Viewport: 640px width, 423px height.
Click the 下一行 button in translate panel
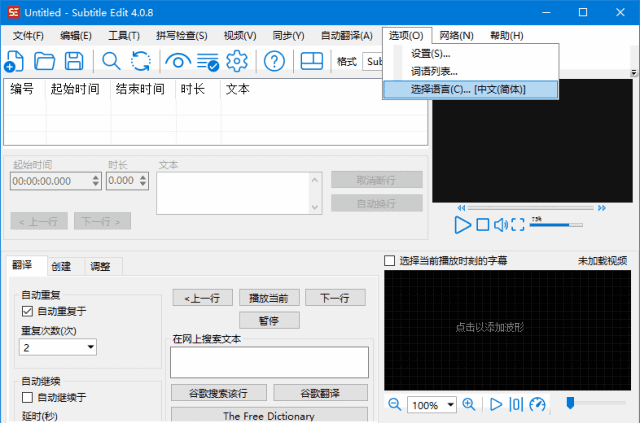click(x=335, y=298)
